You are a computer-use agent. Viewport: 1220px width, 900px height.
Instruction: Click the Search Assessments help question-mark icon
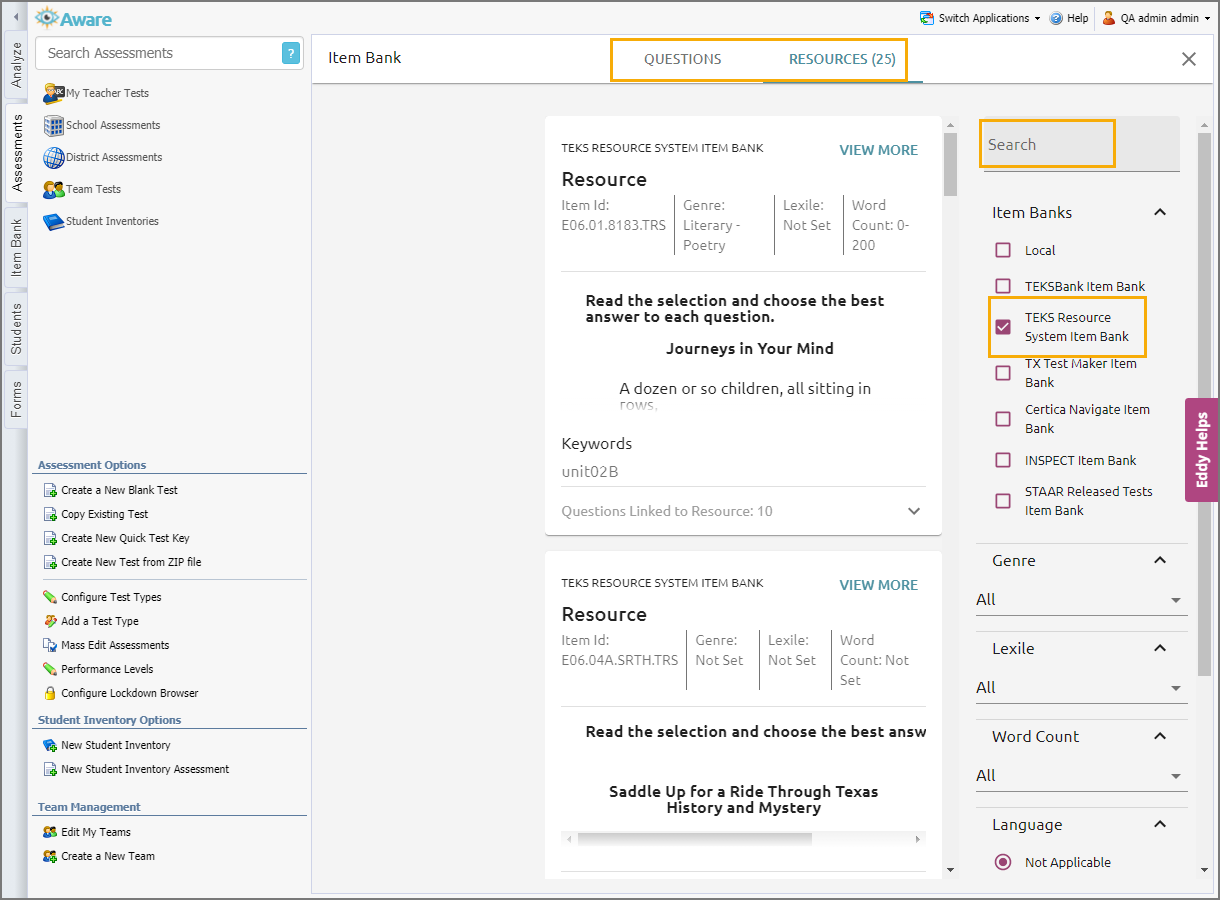point(291,53)
